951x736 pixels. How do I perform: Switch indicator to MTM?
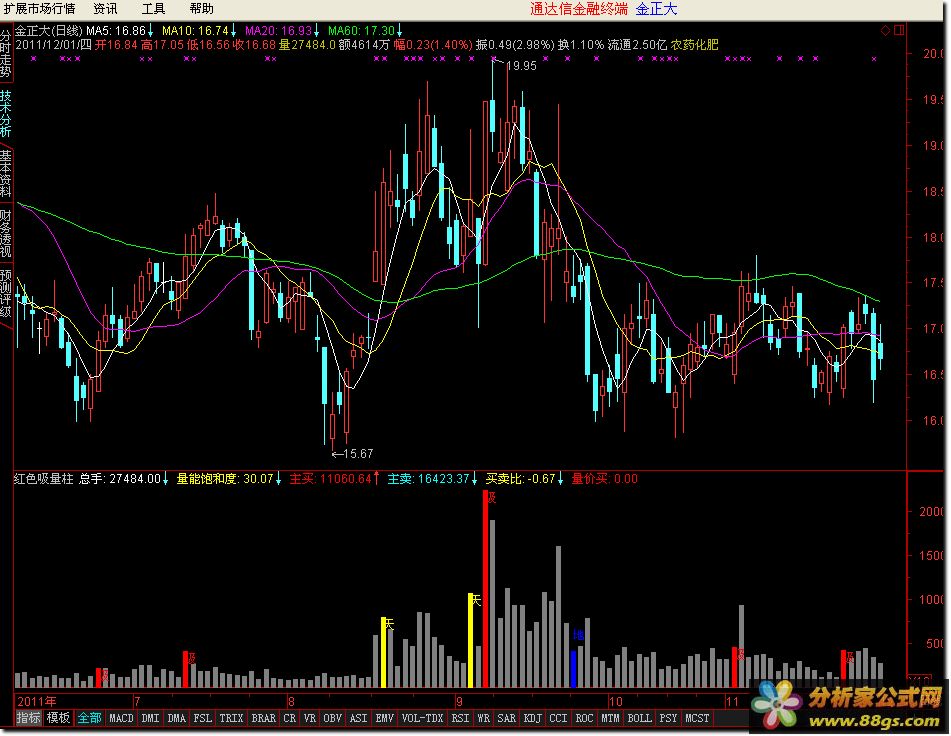(x=610, y=718)
